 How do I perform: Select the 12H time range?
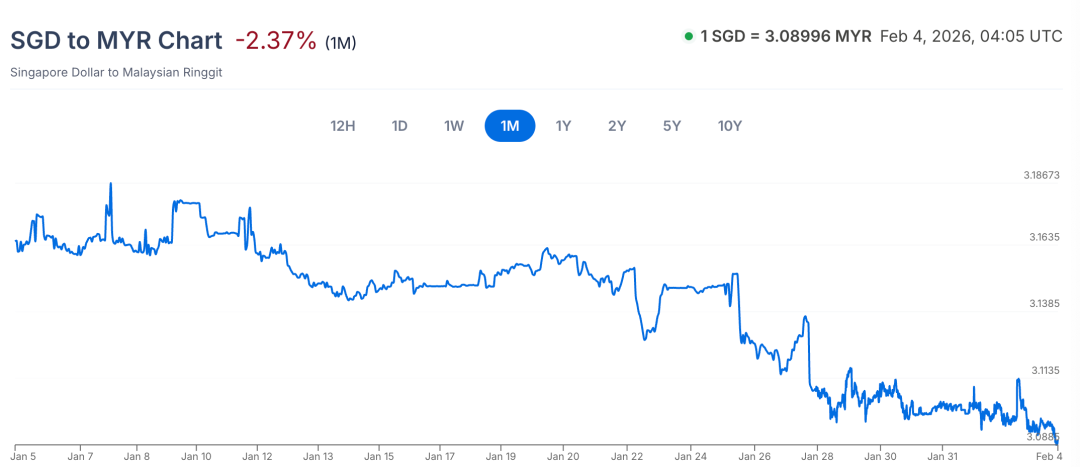[343, 126]
